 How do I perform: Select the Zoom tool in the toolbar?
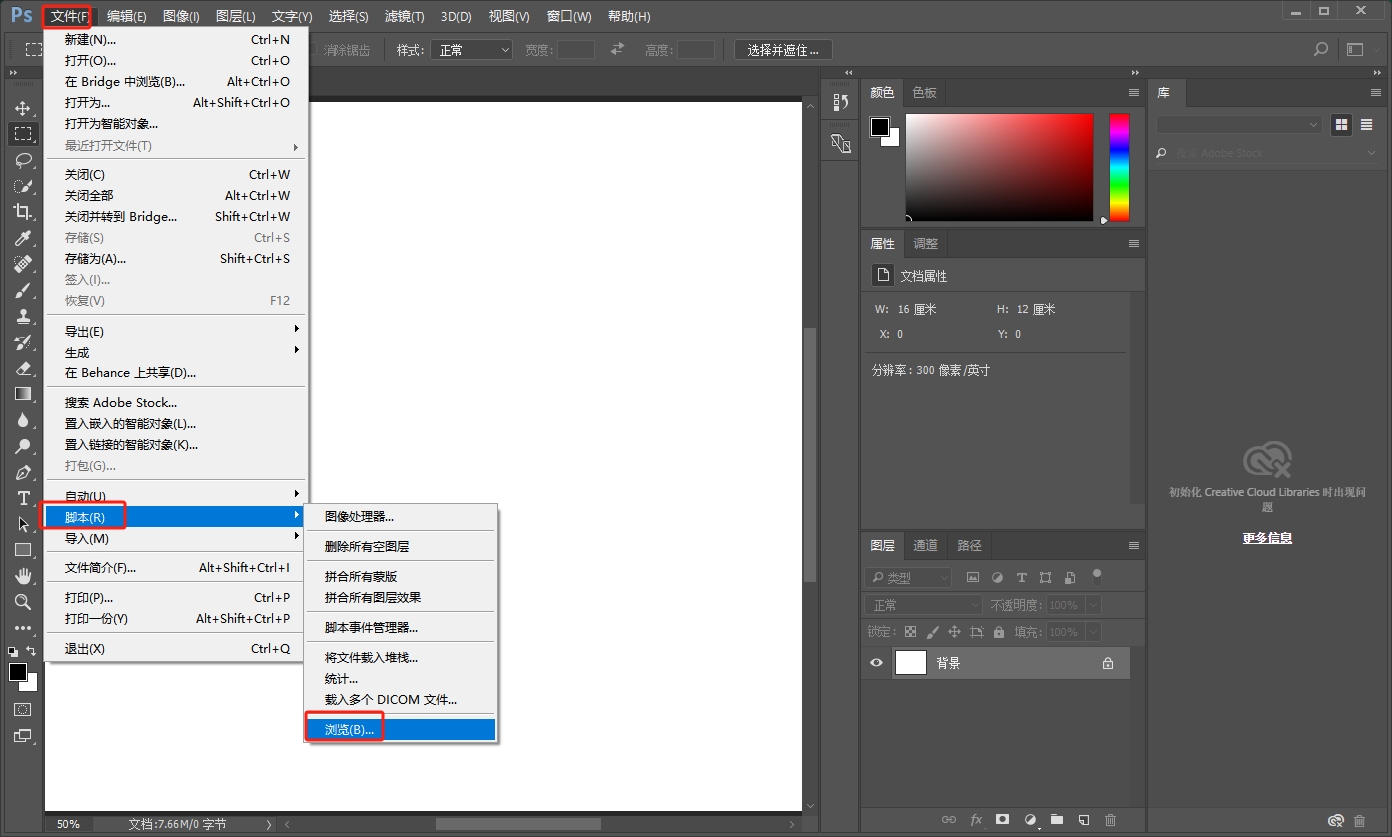click(23, 602)
